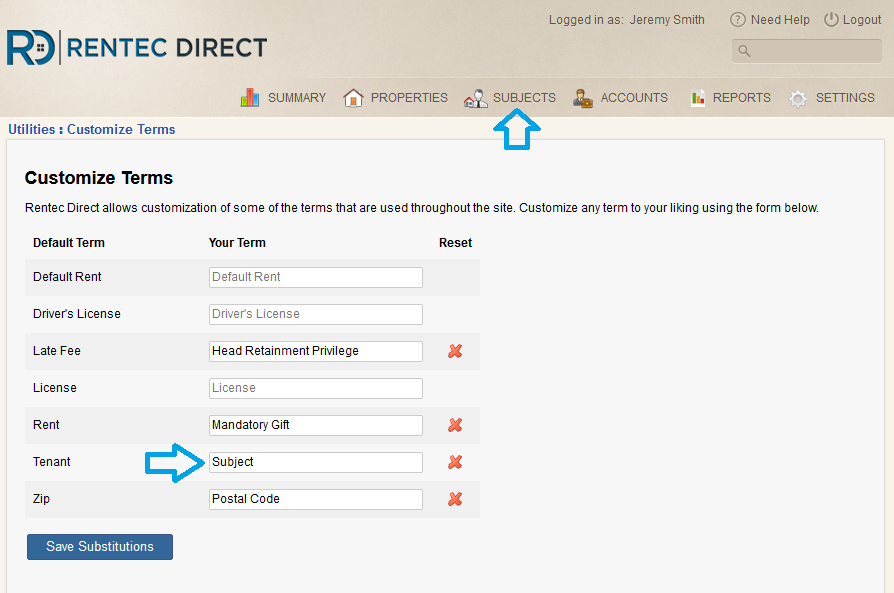Reset the Zip custom term
This screenshot has height=593, width=894.
(455, 499)
